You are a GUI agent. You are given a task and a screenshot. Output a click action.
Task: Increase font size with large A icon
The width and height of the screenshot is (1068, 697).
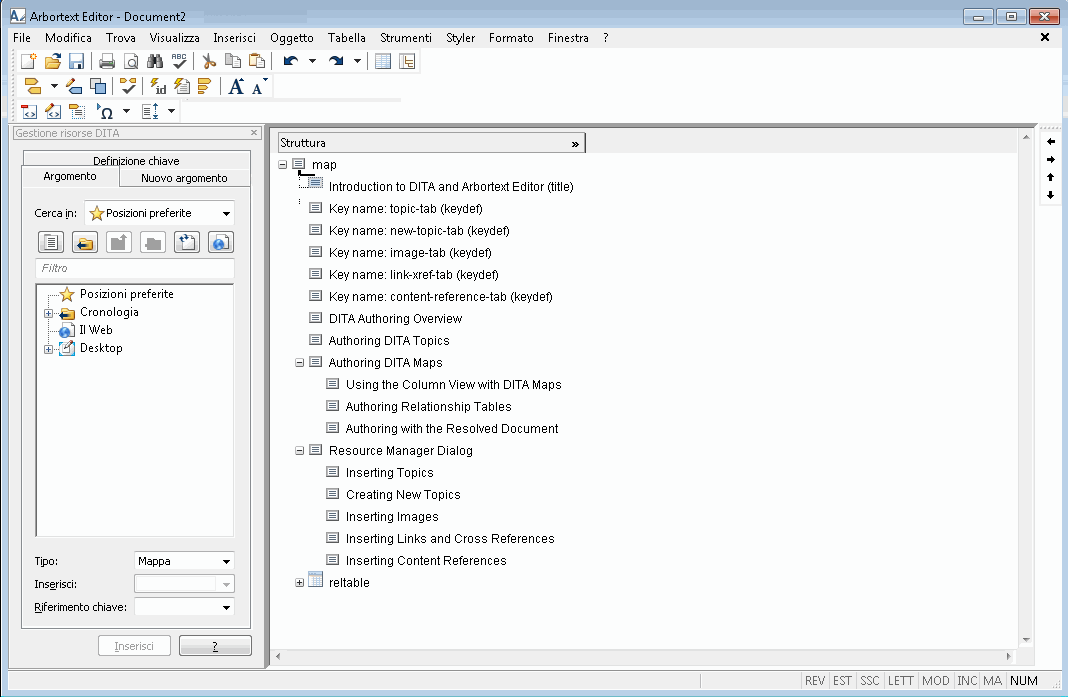[236, 87]
